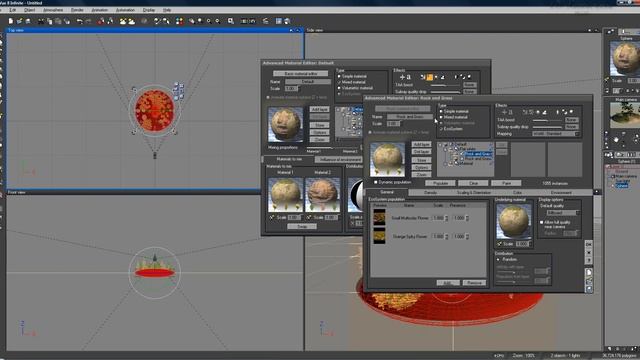
Task: Click the Paint button
Action: coord(506,183)
